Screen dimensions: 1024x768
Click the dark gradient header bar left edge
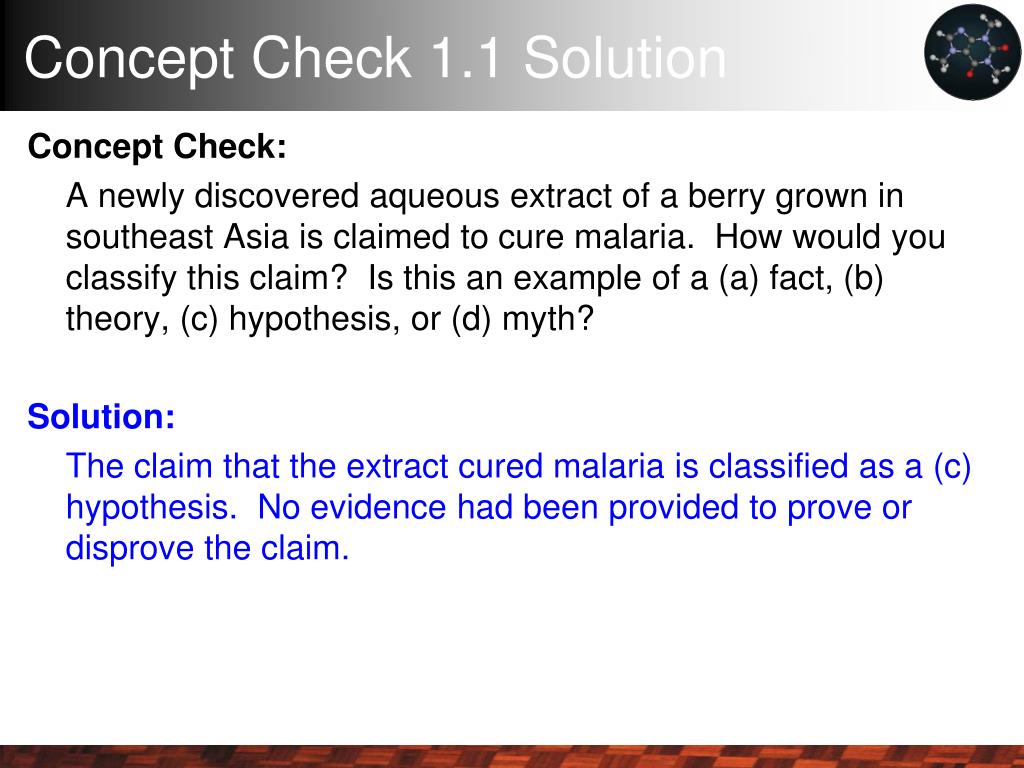click(10, 56)
